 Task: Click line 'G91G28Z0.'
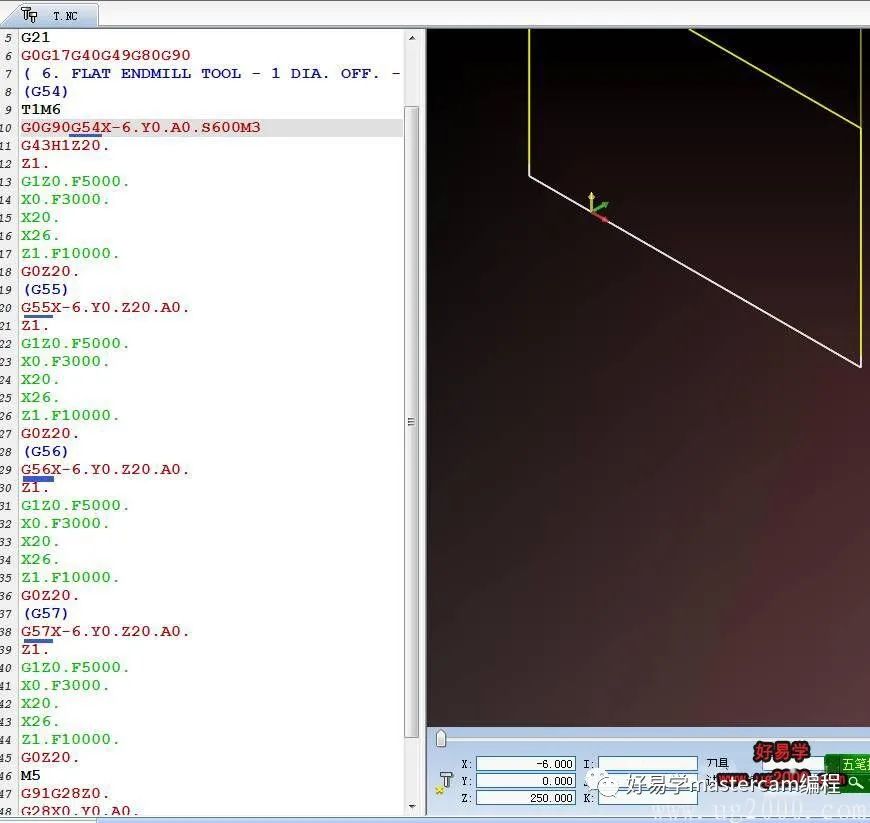click(x=65, y=793)
